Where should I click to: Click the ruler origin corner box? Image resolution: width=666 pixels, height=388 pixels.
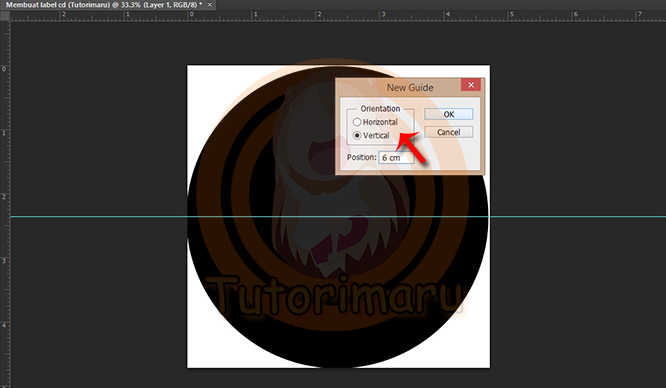coord(5,16)
